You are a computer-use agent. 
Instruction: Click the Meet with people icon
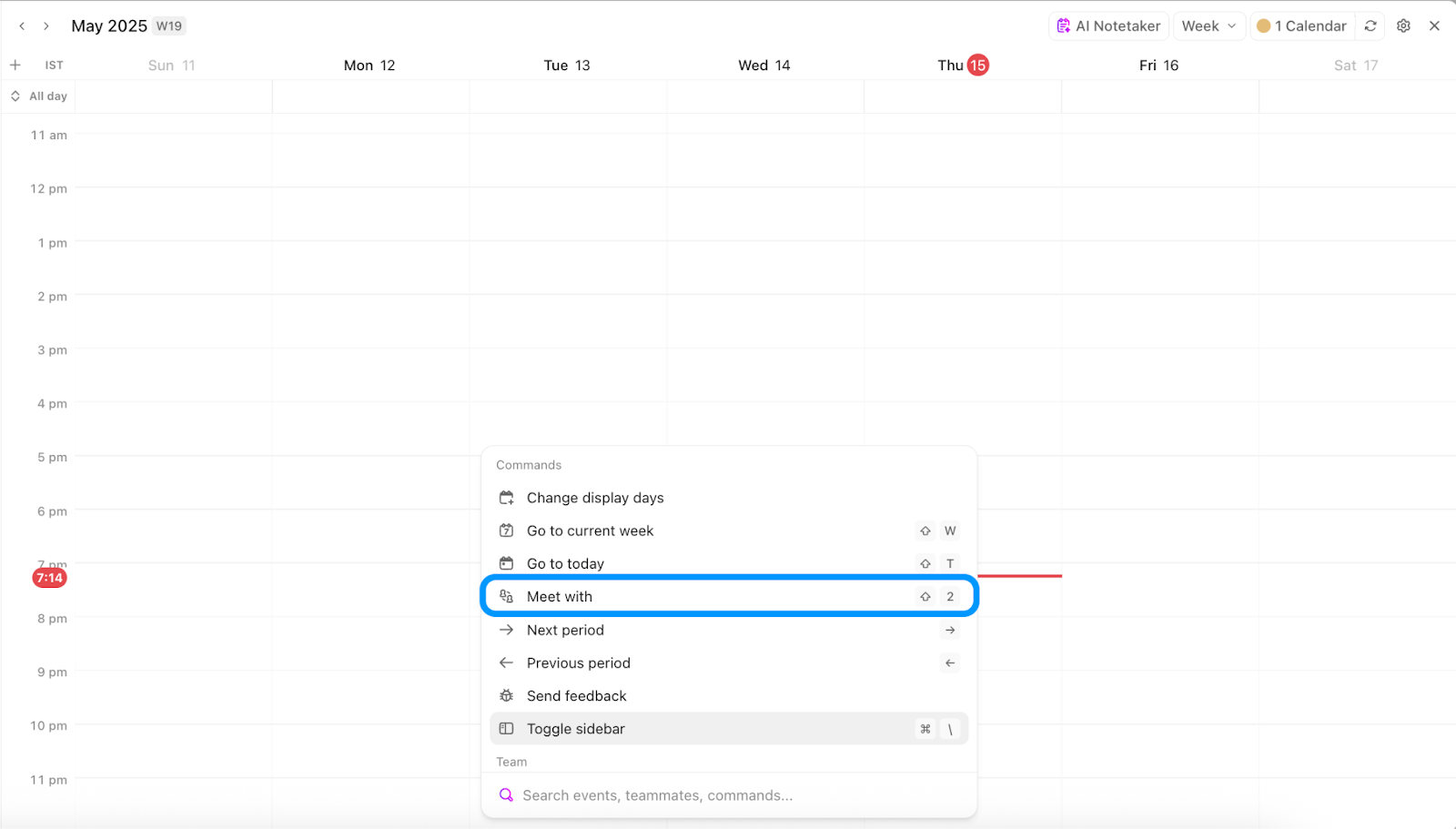(x=506, y=596)
